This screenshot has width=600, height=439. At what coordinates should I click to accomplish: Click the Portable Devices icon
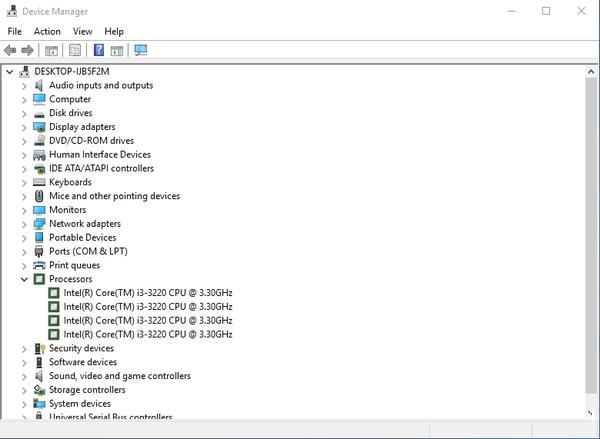click(x=39, y=238)
